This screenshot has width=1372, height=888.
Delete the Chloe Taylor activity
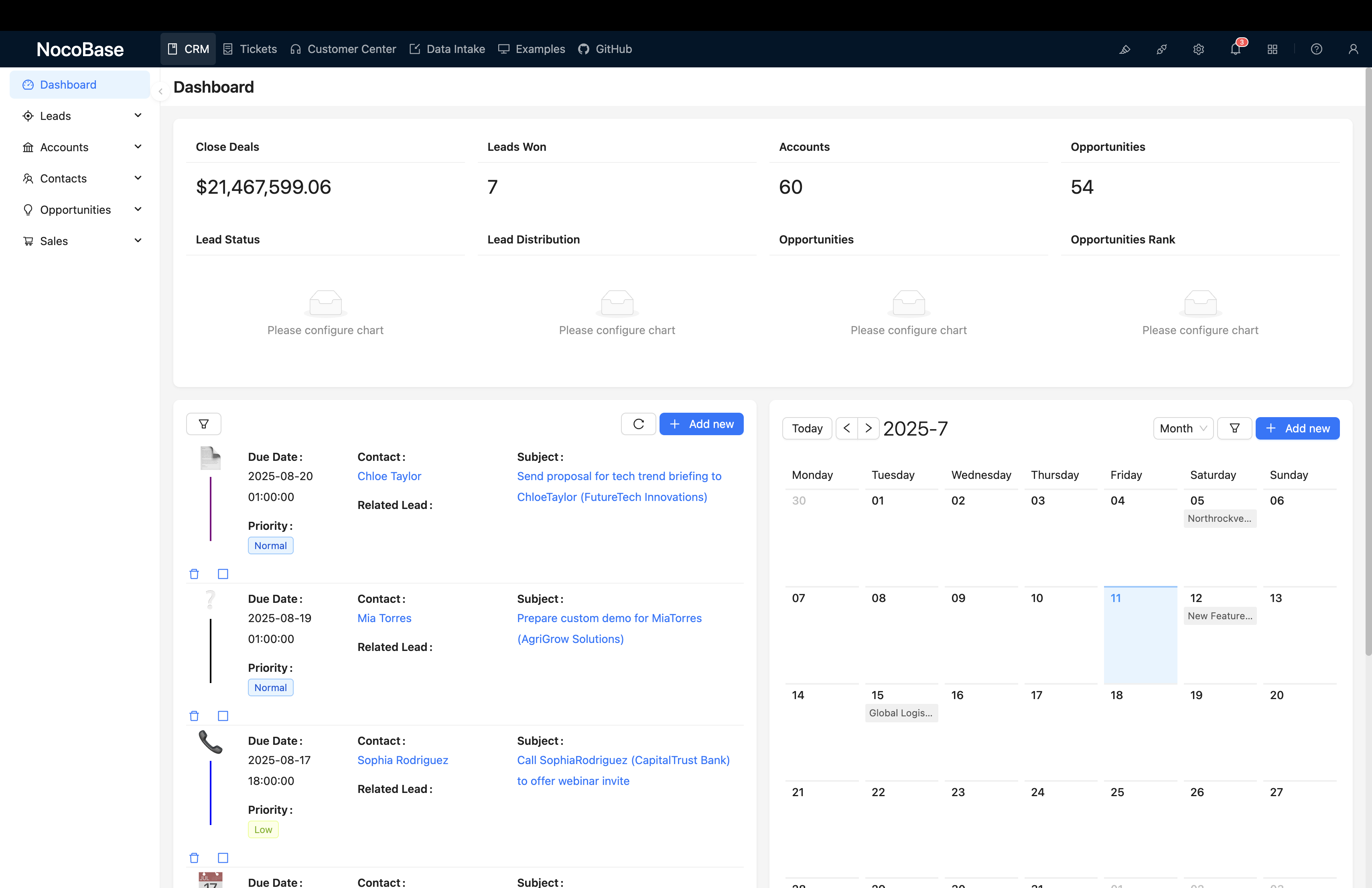194,574
